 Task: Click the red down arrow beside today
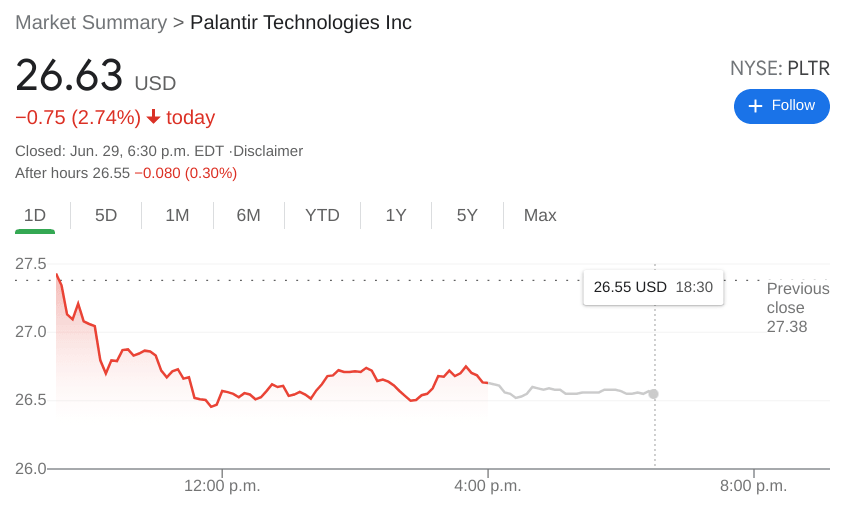click(153, 117)
